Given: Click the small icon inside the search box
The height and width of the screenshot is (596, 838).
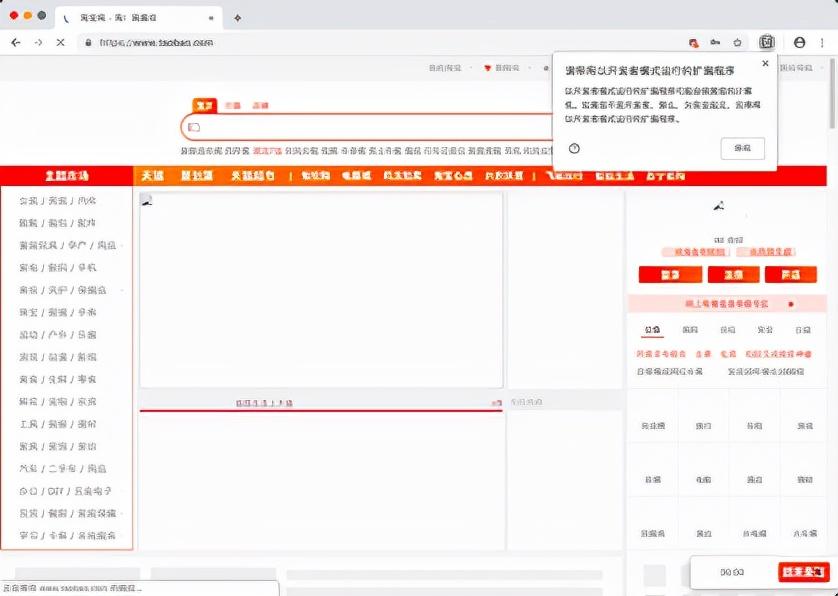Looking at the screenshot, I should pos(194,127).
